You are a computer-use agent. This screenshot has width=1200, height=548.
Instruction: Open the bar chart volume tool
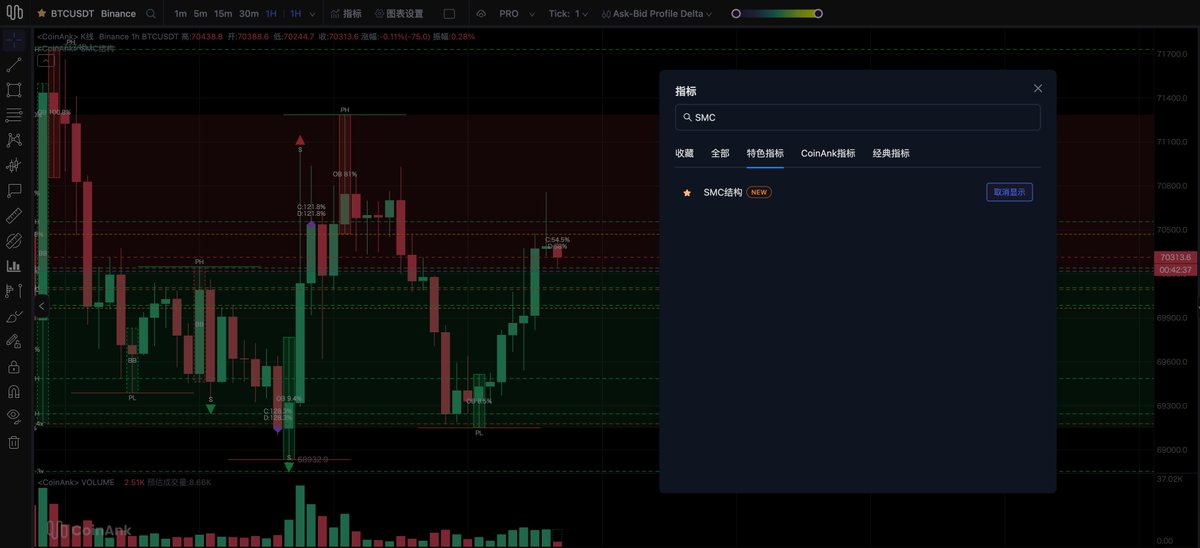[x=14, y=266]
